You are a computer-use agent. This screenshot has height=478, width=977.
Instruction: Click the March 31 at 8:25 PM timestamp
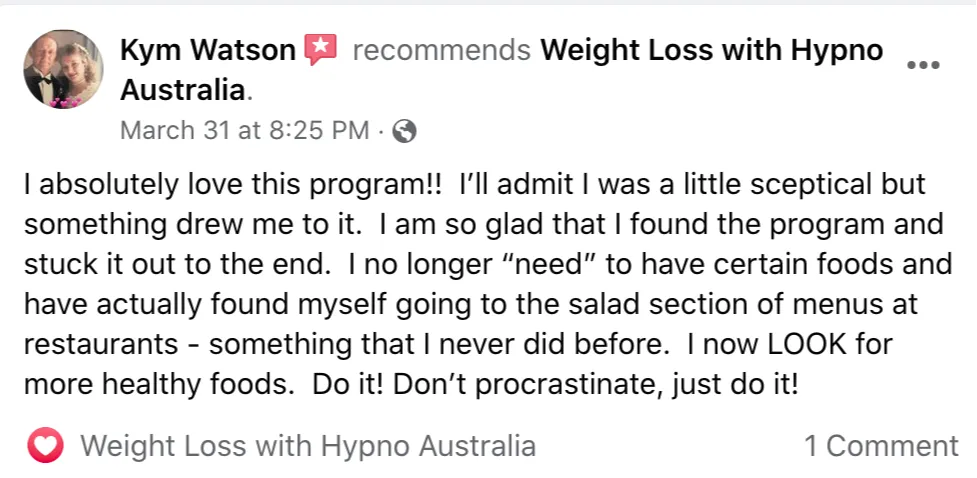tap(244, 130)
